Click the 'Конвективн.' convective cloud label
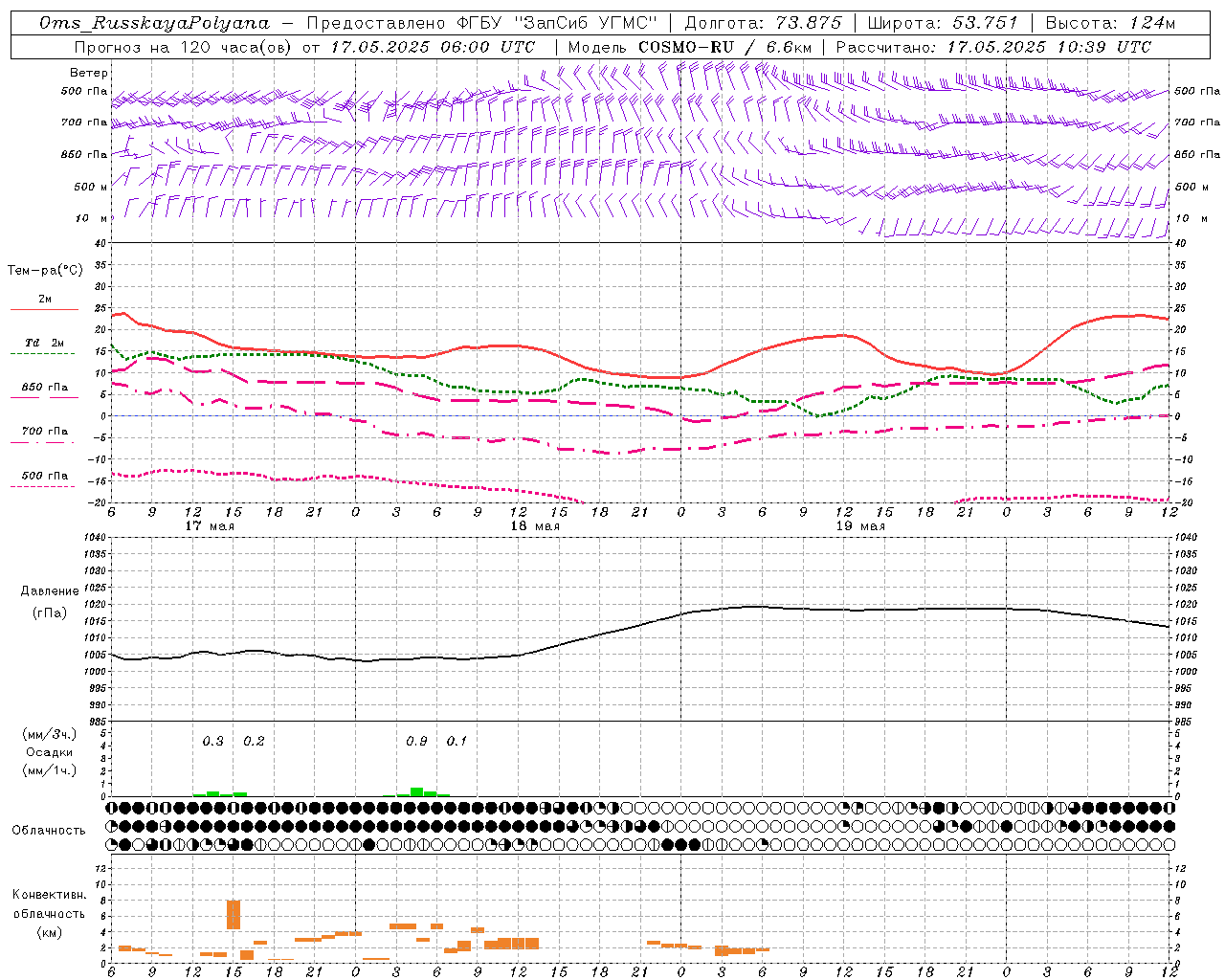The width and height of the screenshot is (1225, 980). [49, 895]
